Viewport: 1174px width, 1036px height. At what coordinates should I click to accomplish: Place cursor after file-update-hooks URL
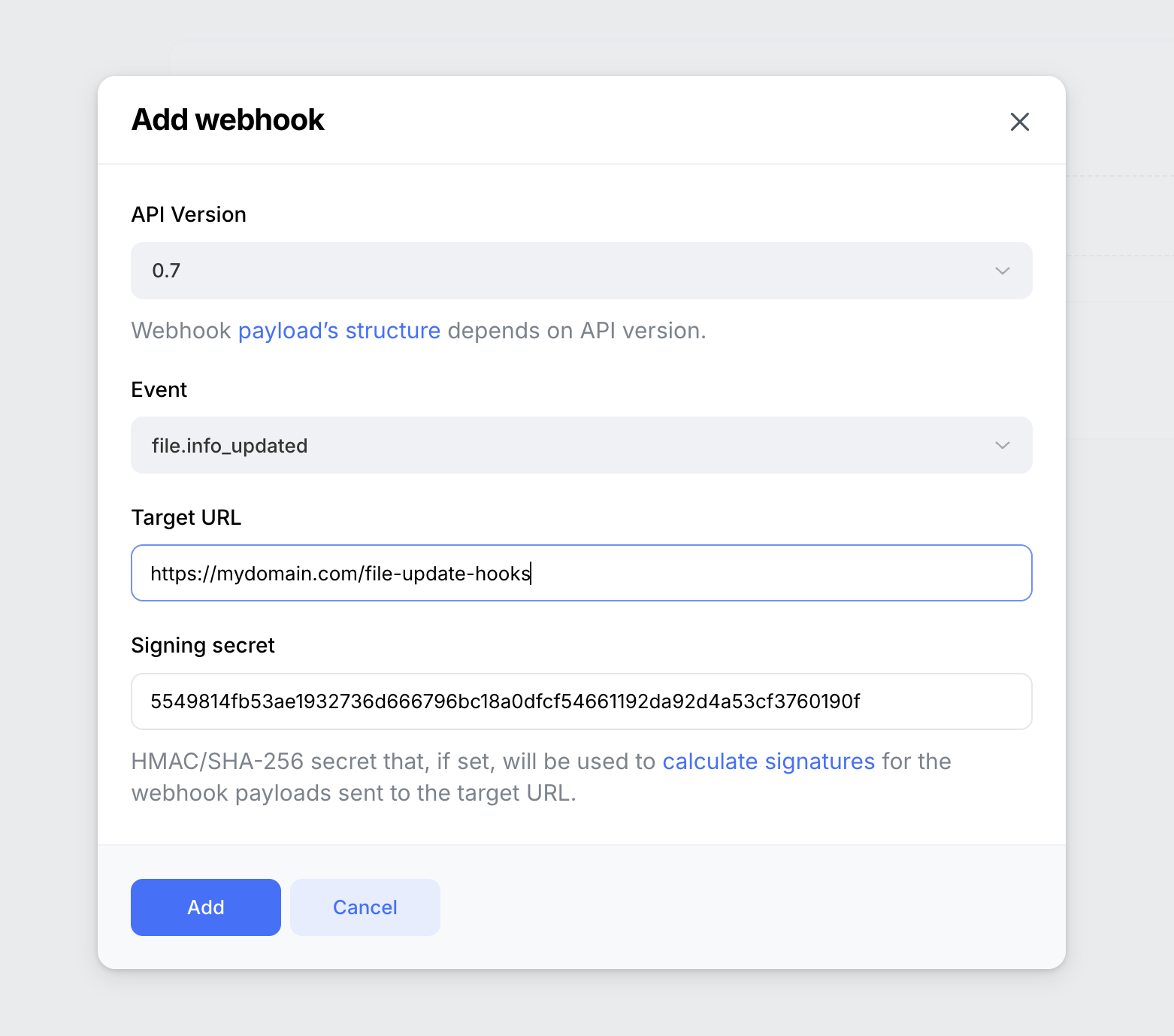tap(532, 573)
